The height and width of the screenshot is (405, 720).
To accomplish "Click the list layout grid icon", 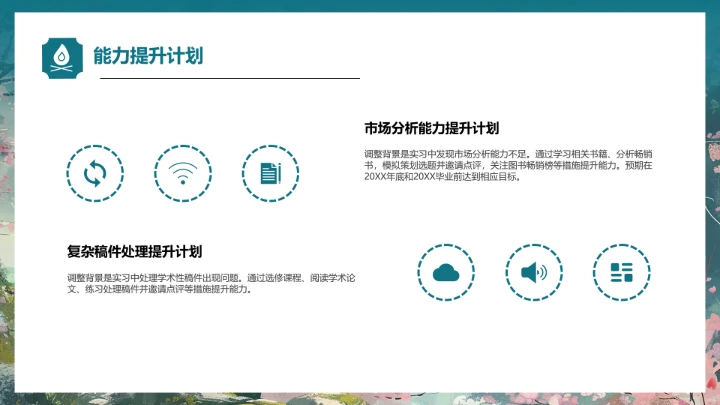I will click(622, 272).
